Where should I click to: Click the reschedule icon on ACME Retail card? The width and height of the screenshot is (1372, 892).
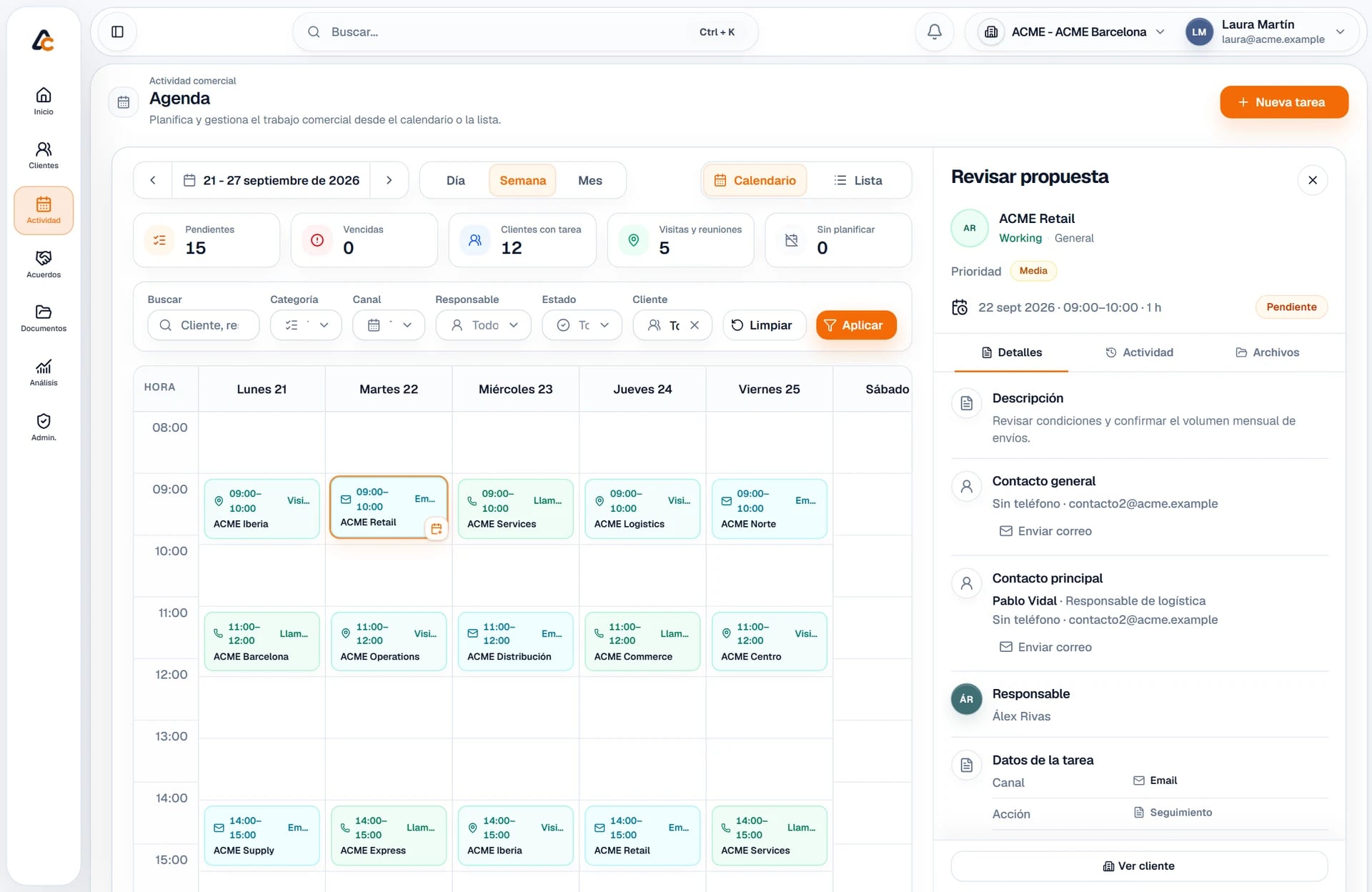[x=436, y=529]
